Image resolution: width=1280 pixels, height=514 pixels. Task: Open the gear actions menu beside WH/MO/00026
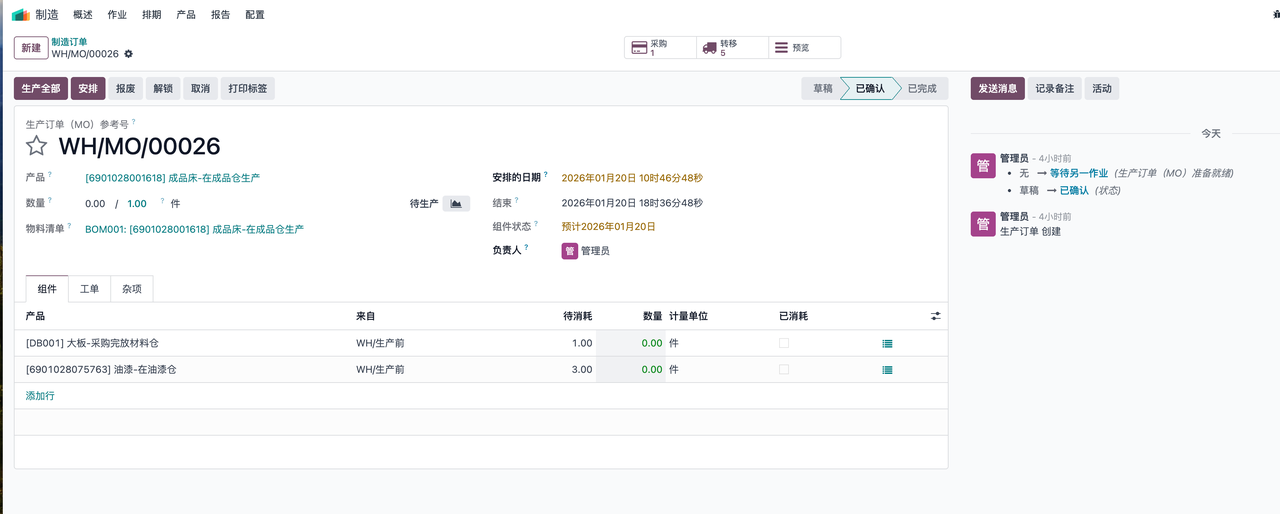coord(128,54)
